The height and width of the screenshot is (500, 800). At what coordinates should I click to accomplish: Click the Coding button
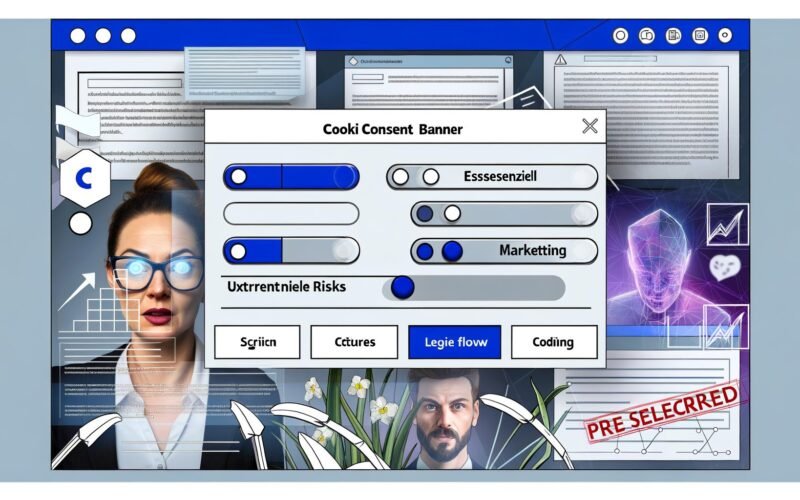pyautogui.click(x=554, y=342)
